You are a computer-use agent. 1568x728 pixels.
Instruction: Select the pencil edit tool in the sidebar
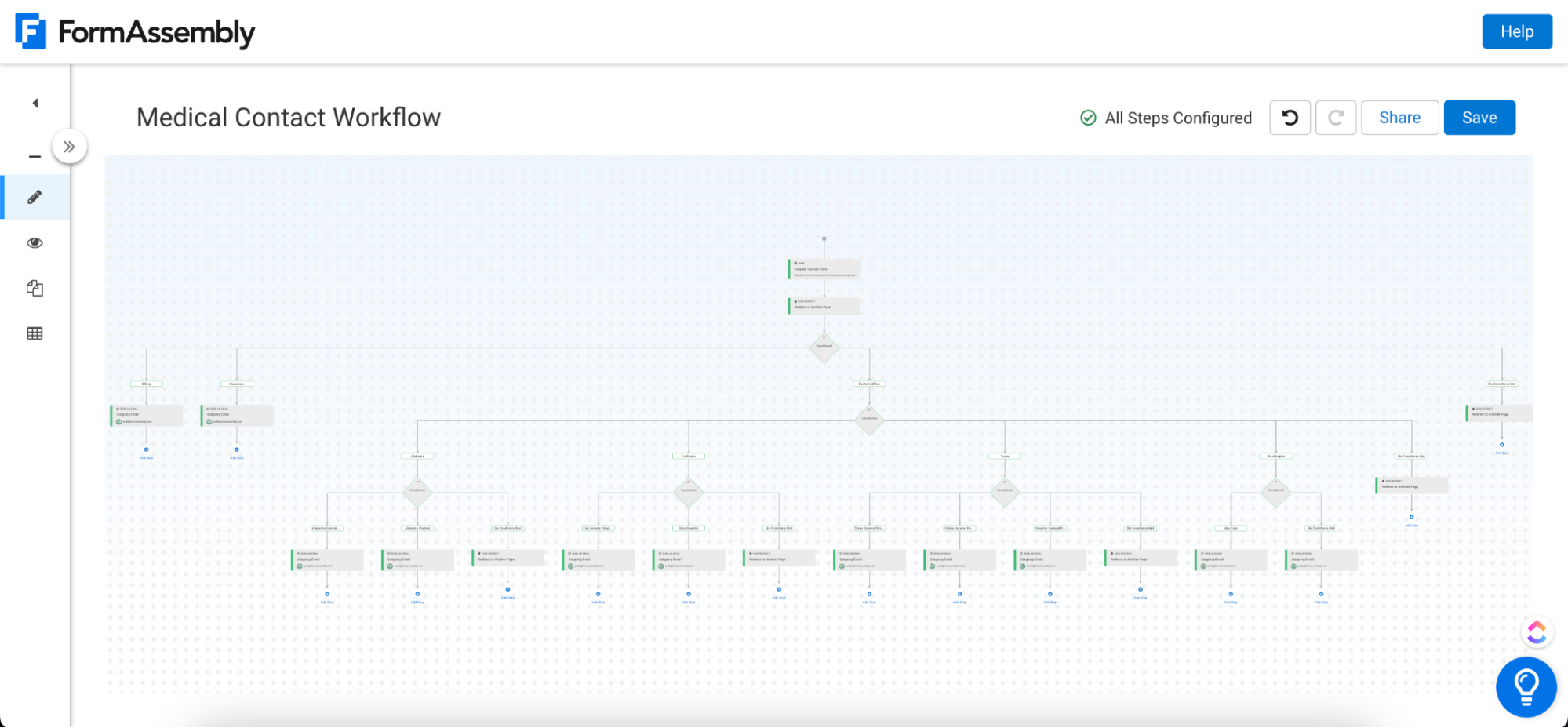(x=35, y=197)
